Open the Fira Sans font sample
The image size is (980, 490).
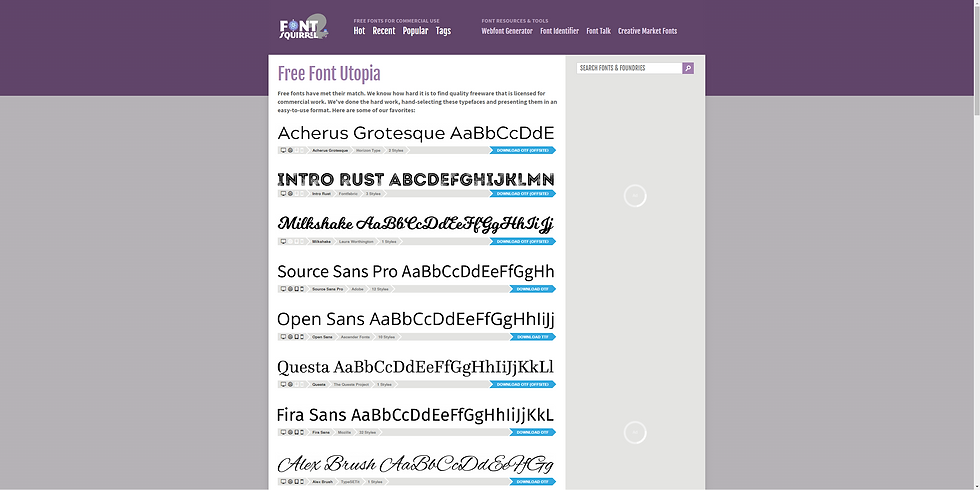click(416, 415)
